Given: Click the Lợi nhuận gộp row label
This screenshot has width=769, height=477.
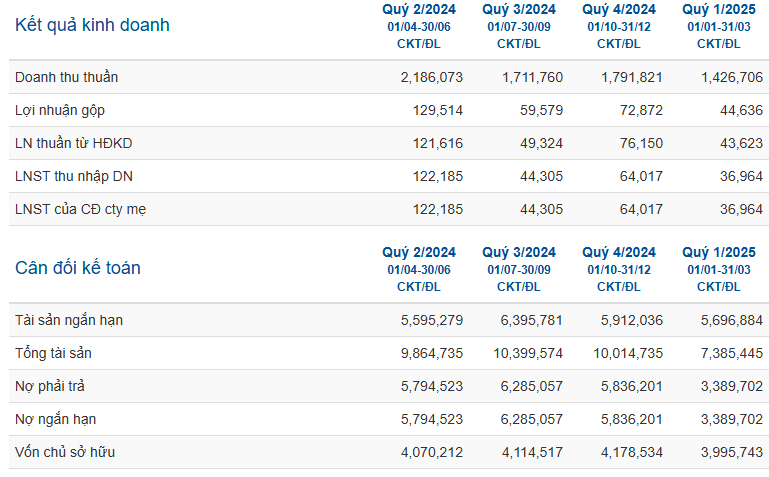Looking at the screenshot, I should click(x=60, y=110).
